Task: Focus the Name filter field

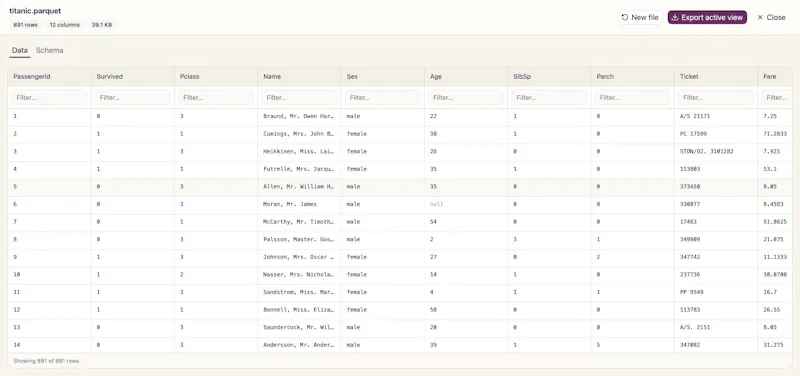Action: 299,97
